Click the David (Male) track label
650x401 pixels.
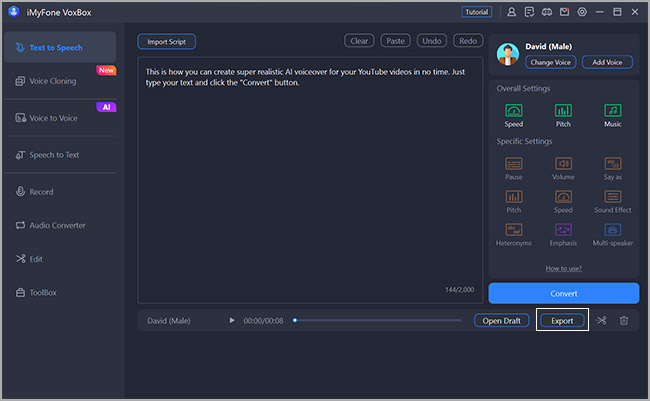click(x=169, y=321)
